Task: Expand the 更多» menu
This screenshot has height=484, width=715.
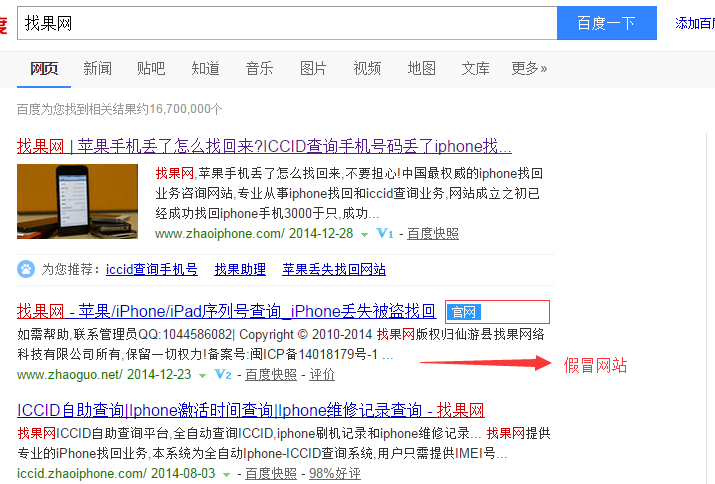Action: point(529,68)
